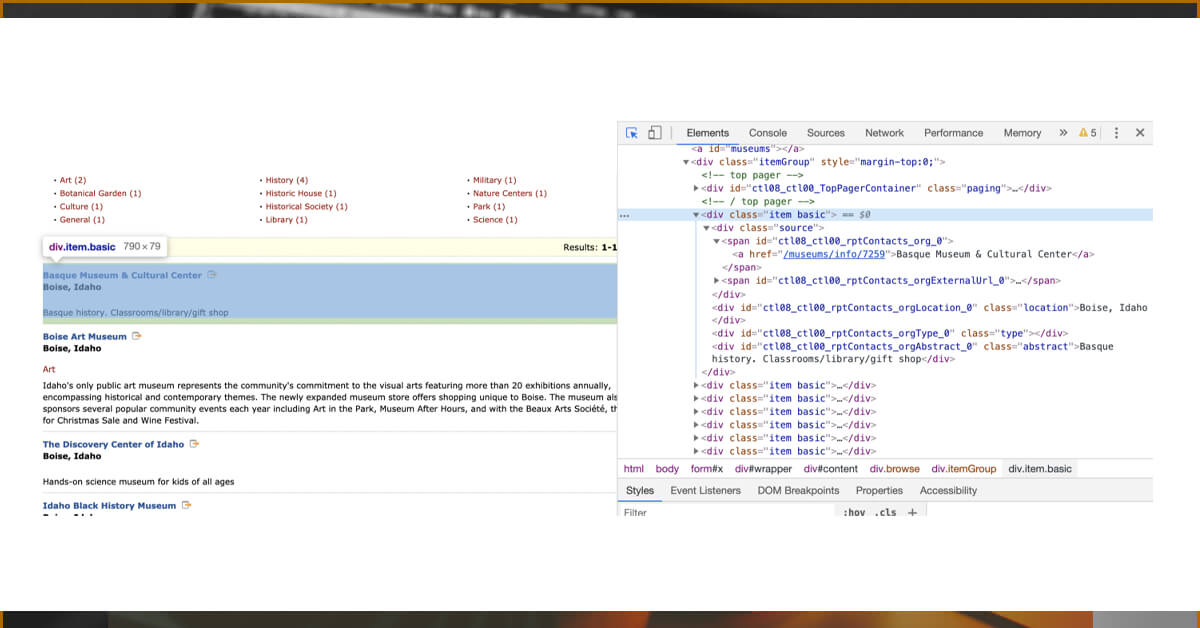Filter museums by Culture (1)
Viewport: 1200px width, 628px height.
(82, 206)
